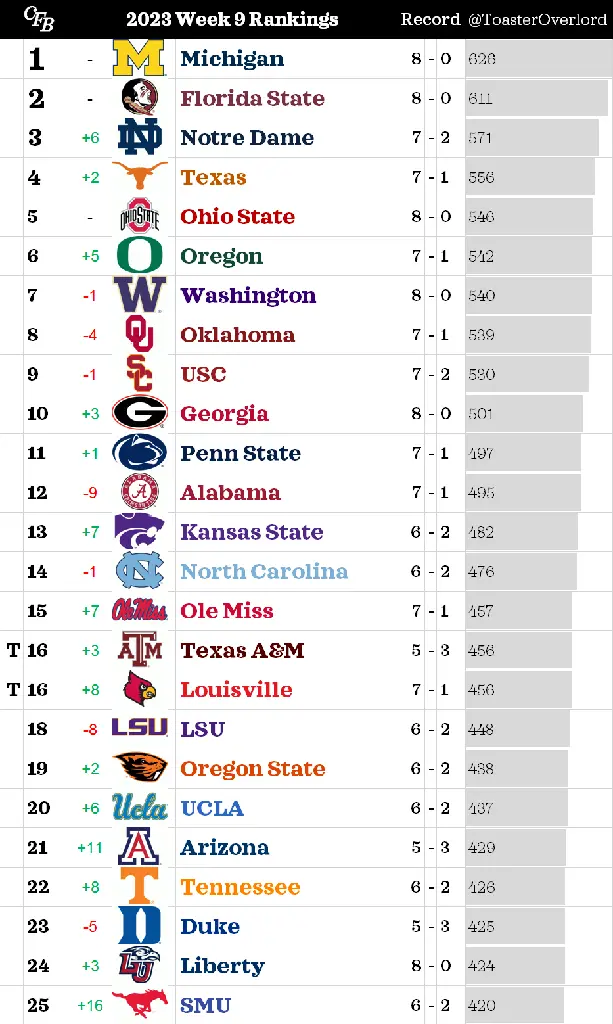Click the Georgia G logo
Screen dimensions: 613x1024
point(140,413)
